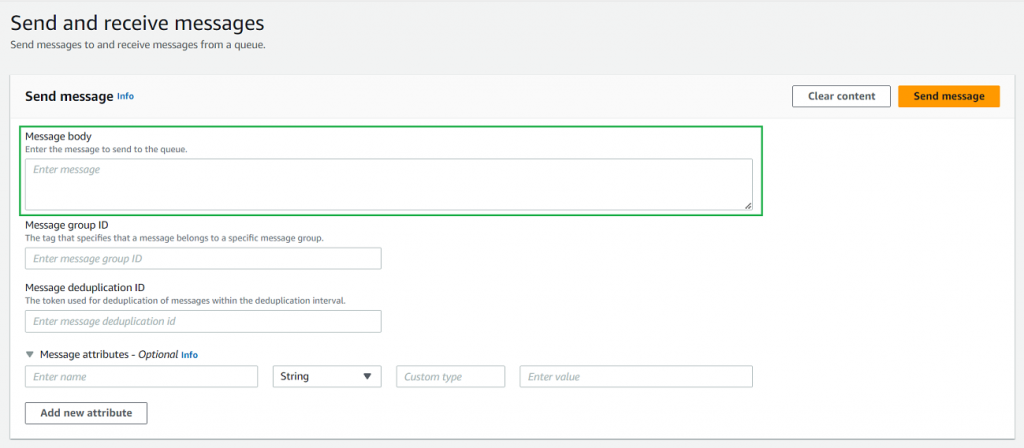Click the attribute Enter name field

click(141, 376)
